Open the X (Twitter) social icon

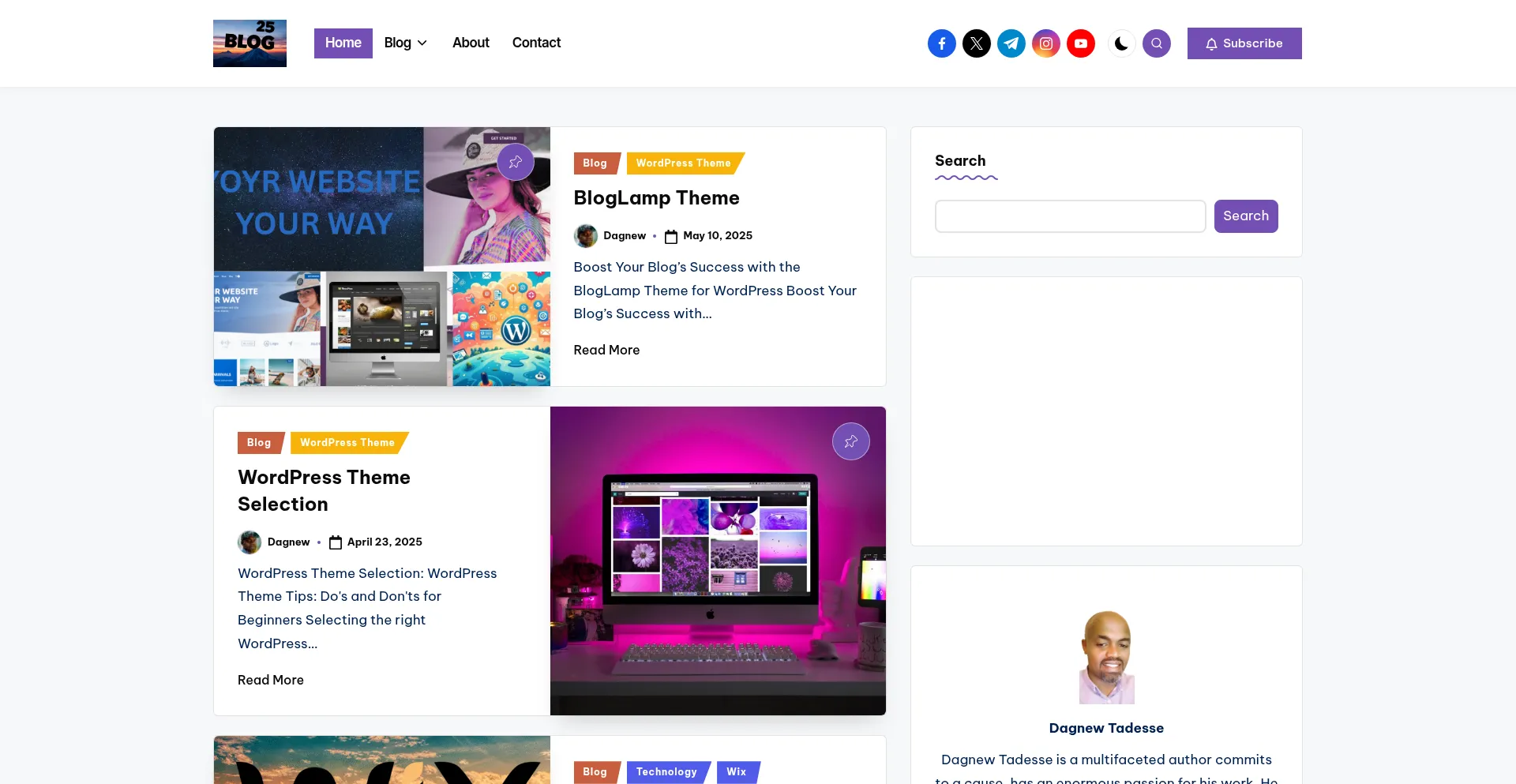(x=976, y=43)
